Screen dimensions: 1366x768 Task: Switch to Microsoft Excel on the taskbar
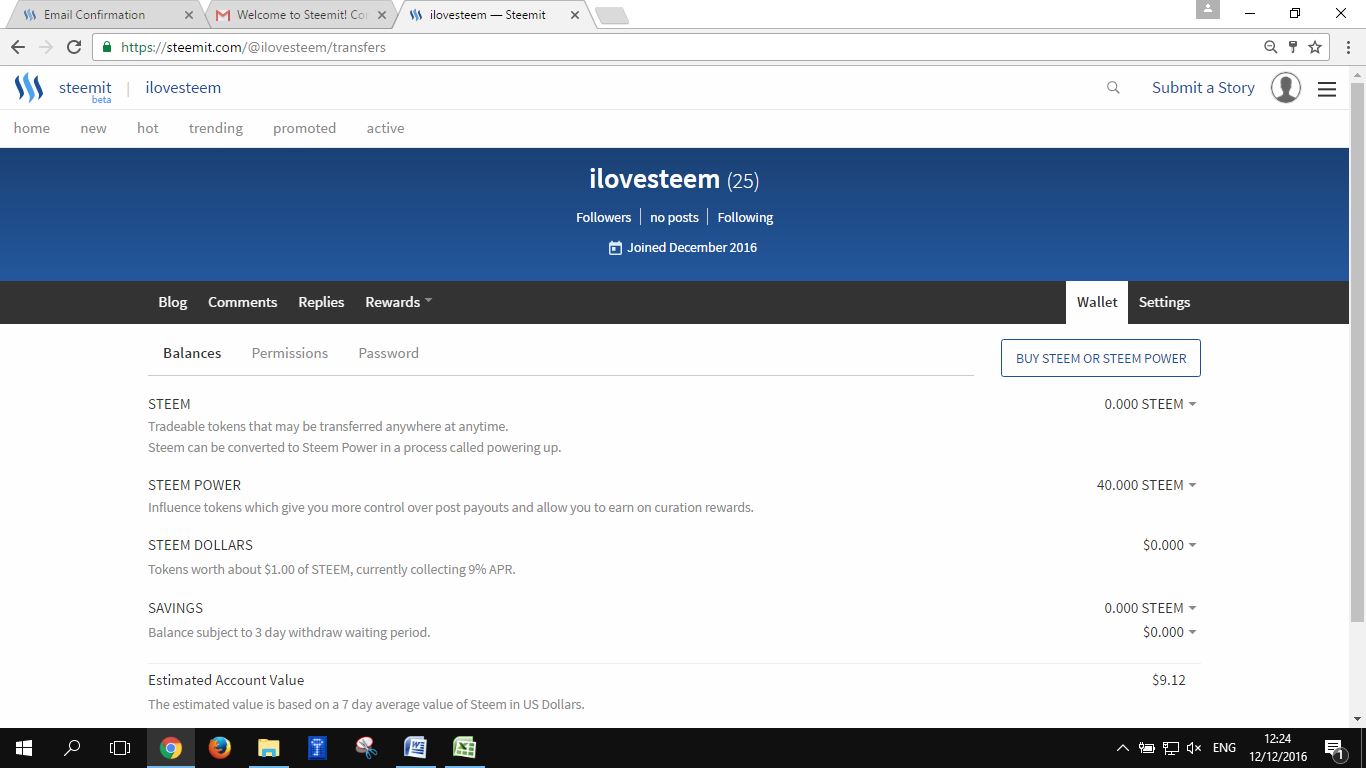click(464, 748)
